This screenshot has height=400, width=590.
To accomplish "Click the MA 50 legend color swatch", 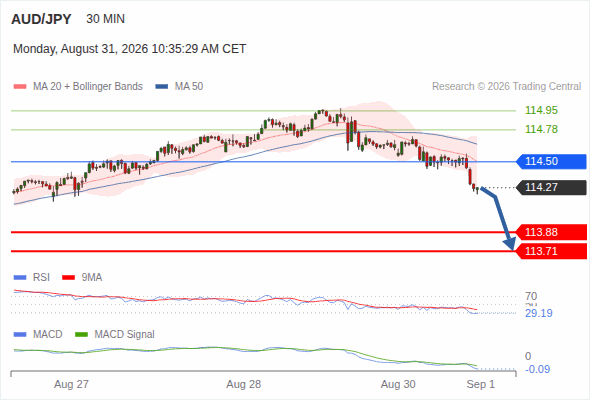I will [x=162, y=87].
